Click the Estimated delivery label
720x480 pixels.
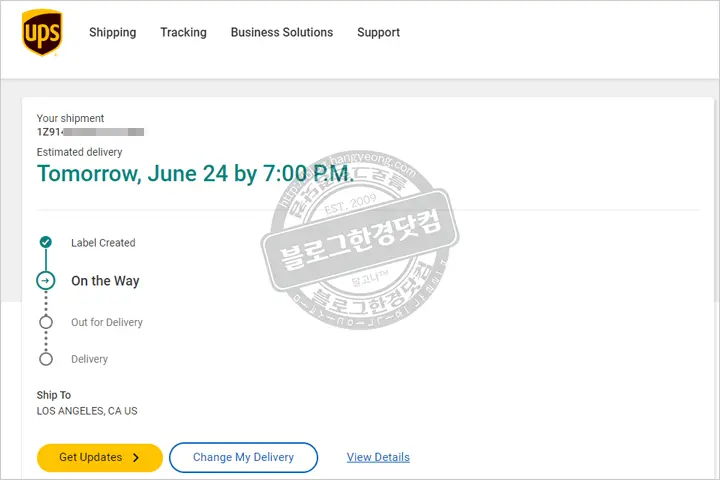click(79, 152)
